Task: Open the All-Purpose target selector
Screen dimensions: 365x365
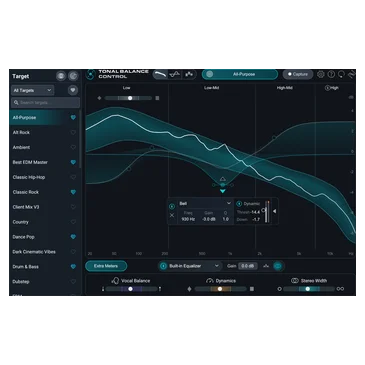Action: click(240, 74)
